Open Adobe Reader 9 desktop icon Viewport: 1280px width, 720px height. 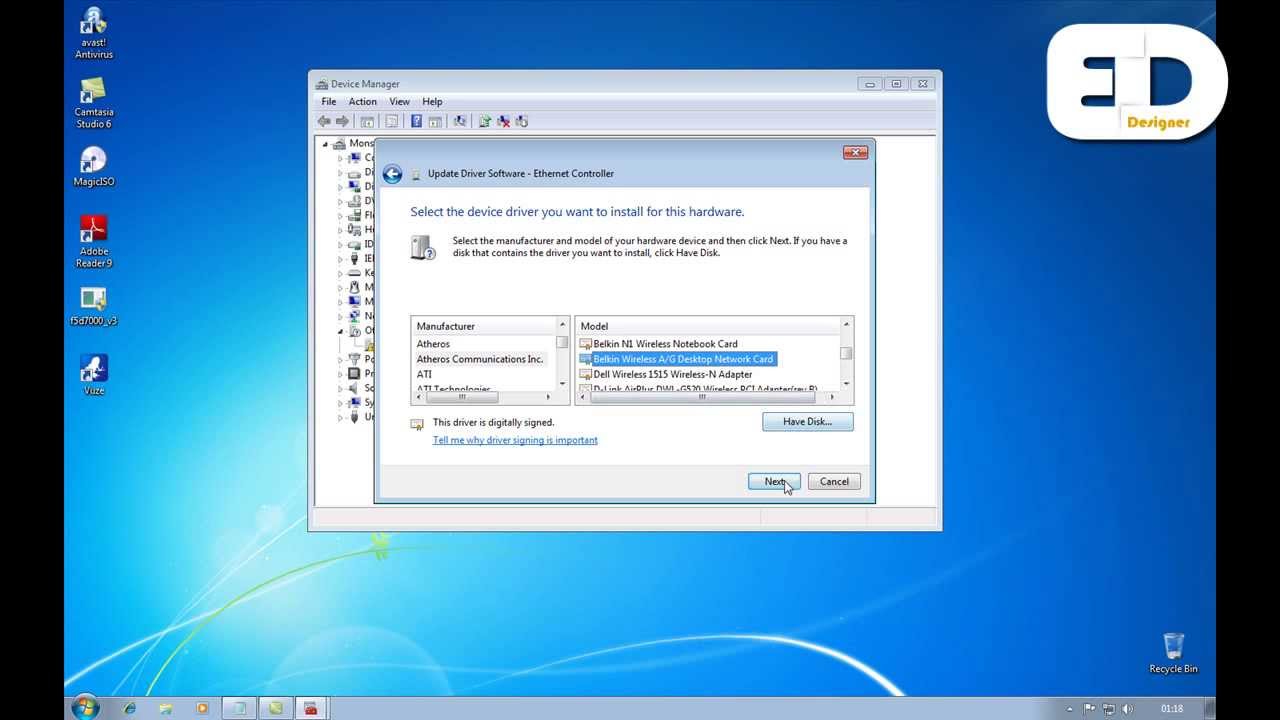(93, 242)
